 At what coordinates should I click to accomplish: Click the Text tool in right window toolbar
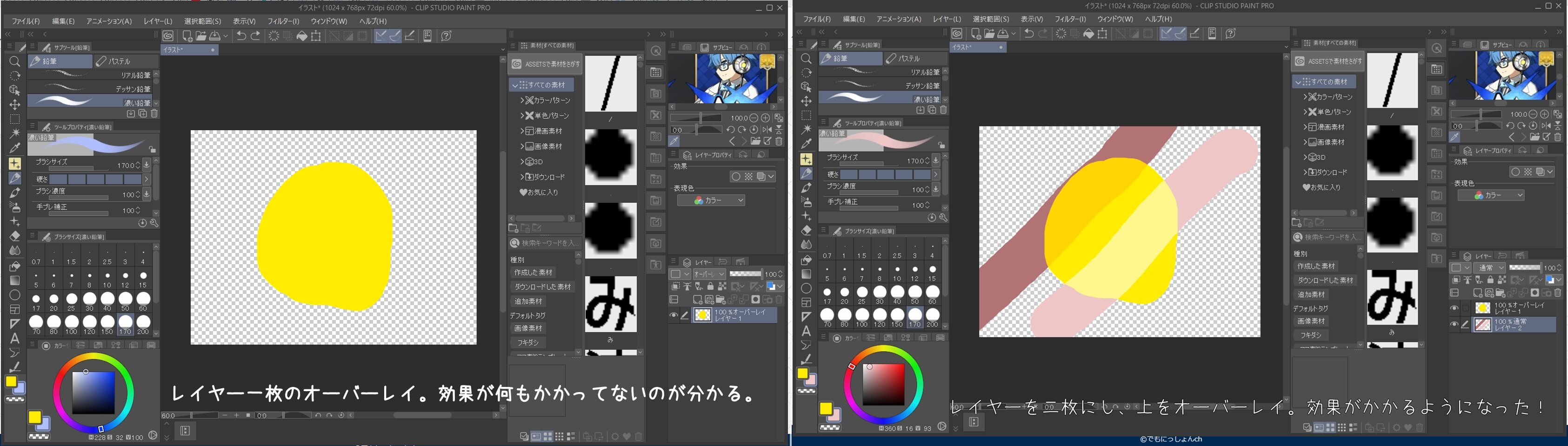tap(806, 331)
